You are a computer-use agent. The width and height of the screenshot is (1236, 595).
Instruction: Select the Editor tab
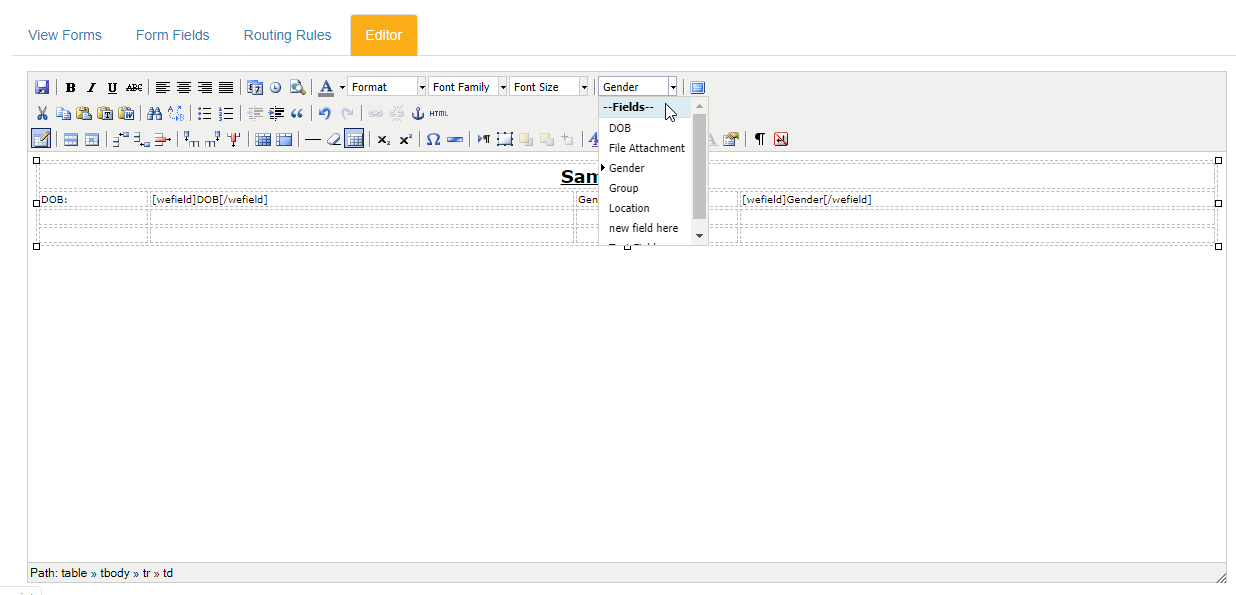pyautogui.click(x=384, y=35)
